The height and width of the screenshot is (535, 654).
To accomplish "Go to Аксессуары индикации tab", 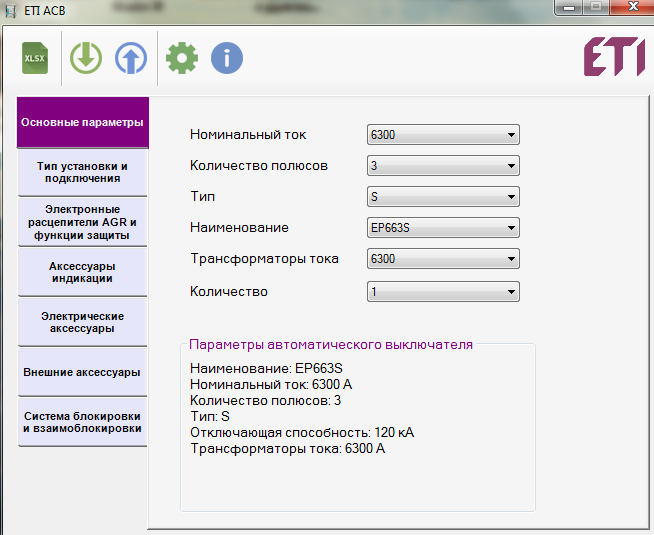I will (x=83, y=272).
